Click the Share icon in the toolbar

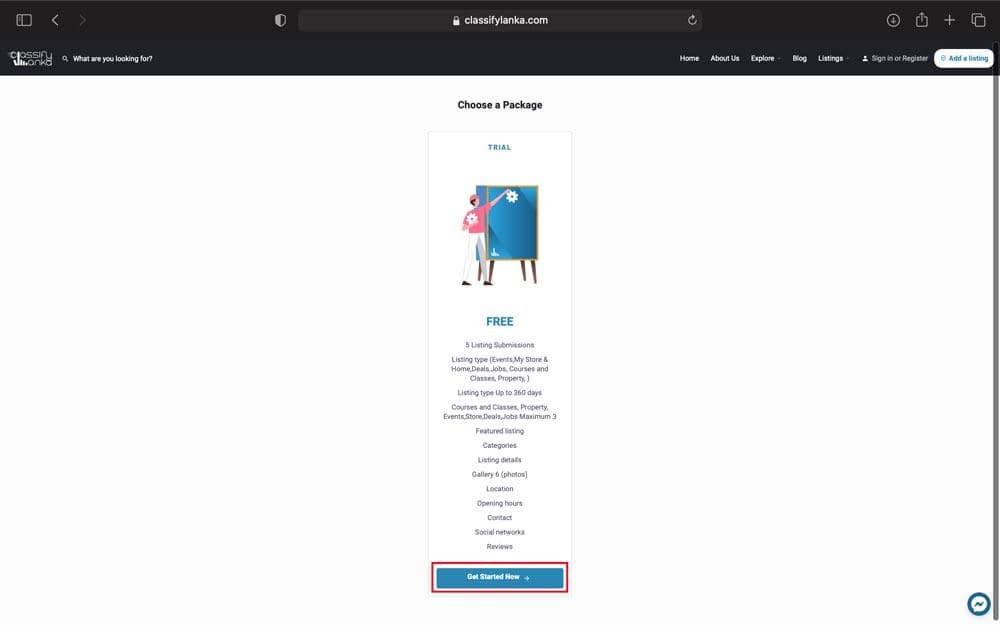pyautogui.click(x=922, y=20)
